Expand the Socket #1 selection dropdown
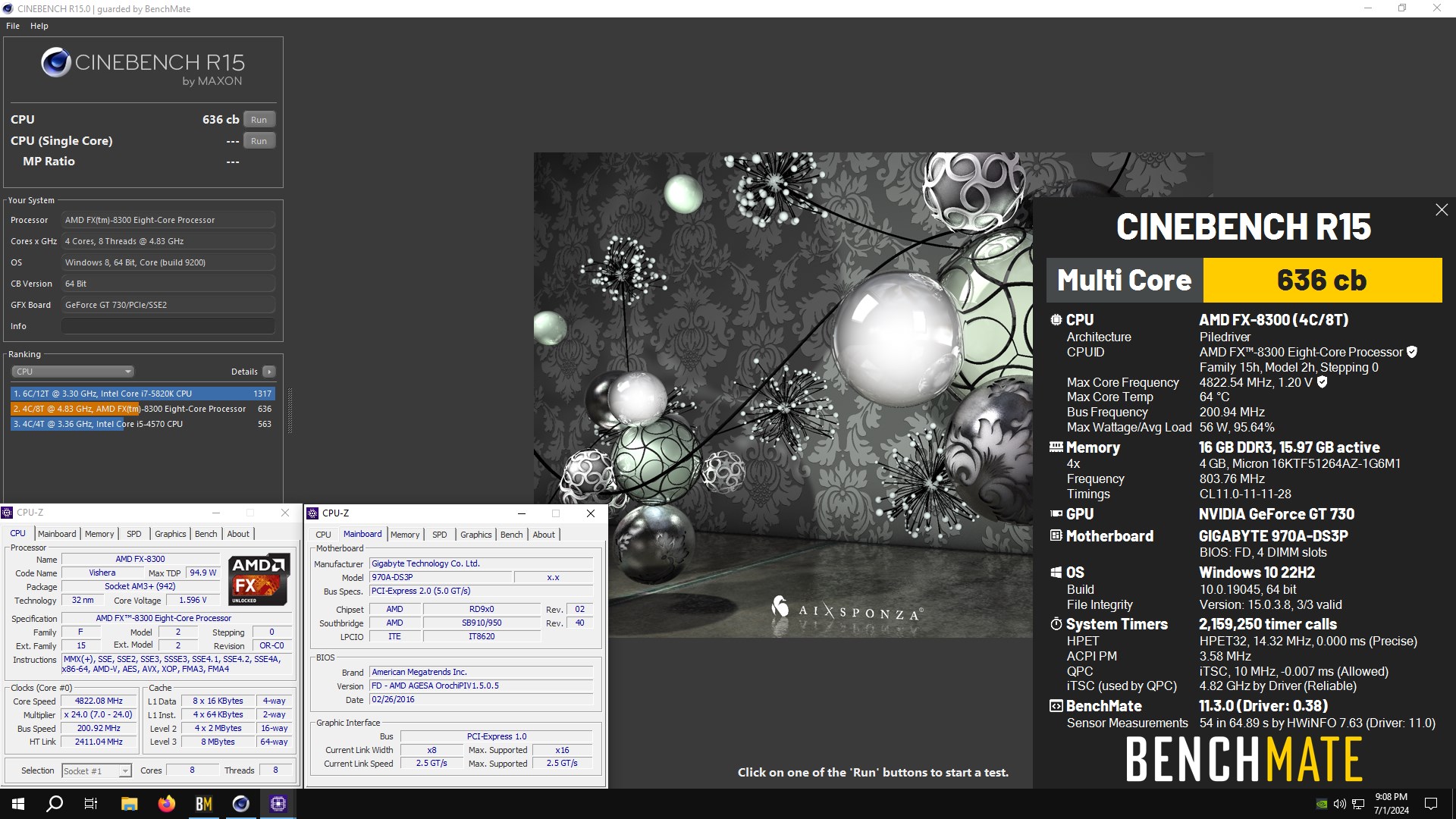This screenshot has height=819, width=1456. (x=96, y=770)
